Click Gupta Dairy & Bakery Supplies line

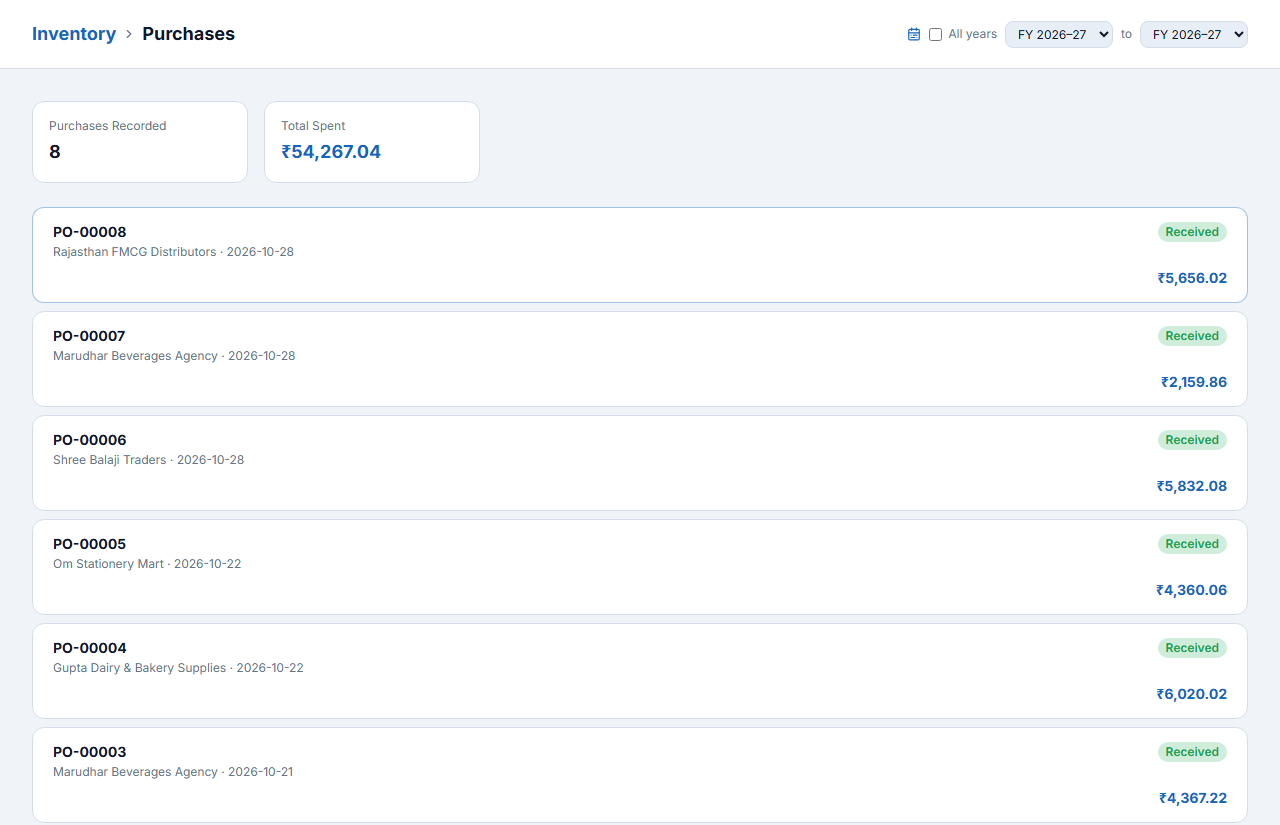click(178, 668)
